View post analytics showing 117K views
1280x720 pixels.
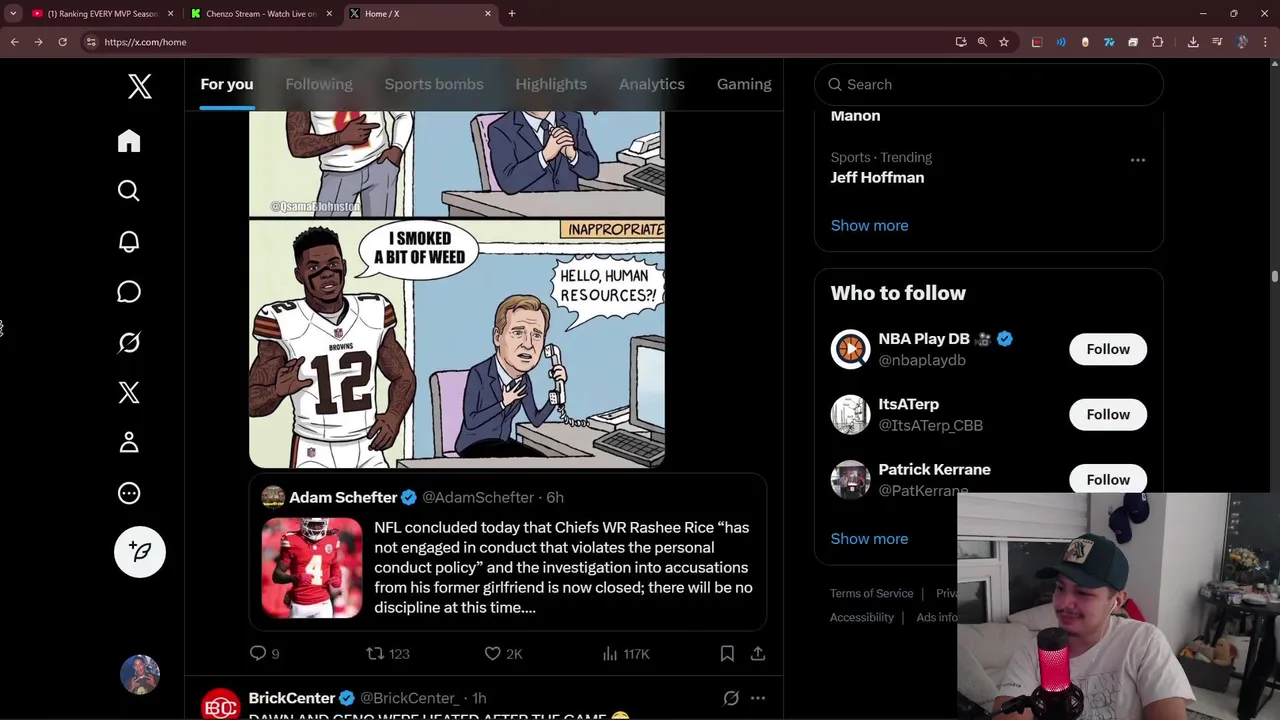click(x=626, y=653)
